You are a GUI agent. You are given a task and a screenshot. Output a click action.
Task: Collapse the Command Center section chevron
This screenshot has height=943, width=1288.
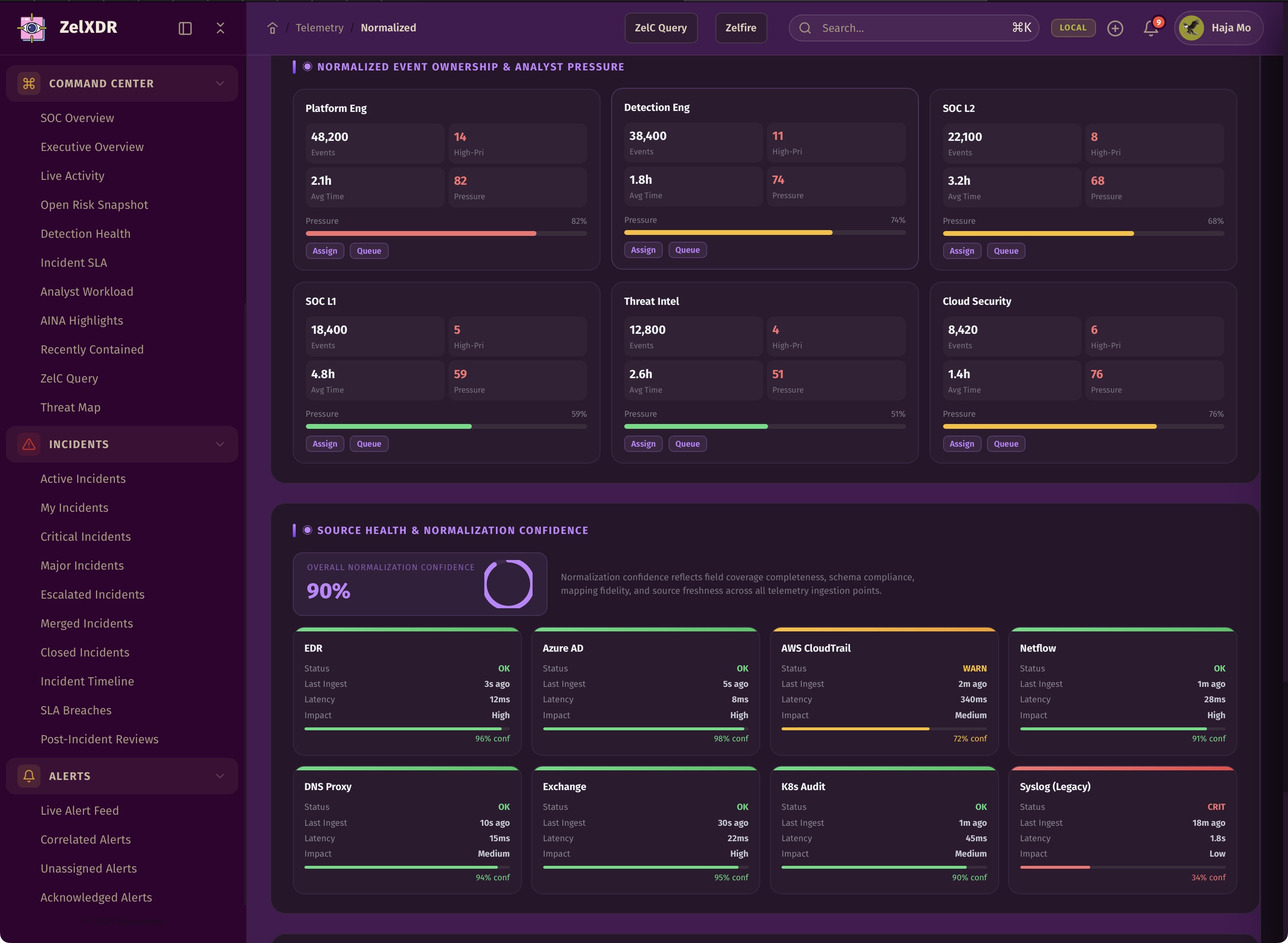click(220, 83)
